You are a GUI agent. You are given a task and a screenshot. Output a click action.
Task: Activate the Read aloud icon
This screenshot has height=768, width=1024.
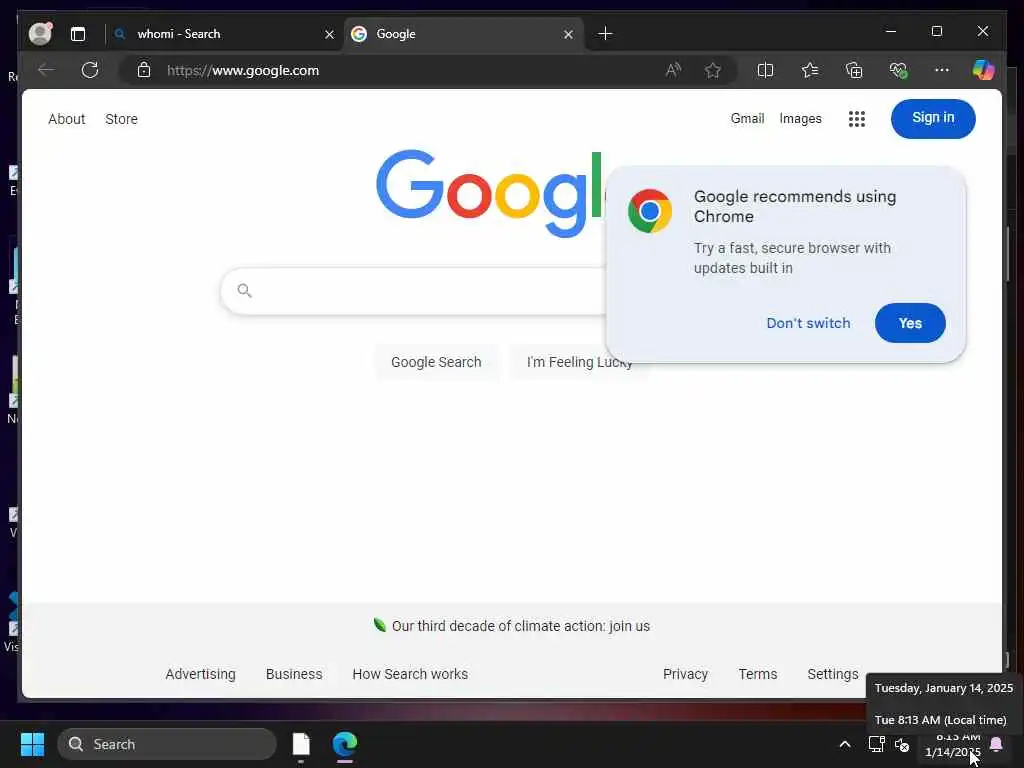coord(673,70)
